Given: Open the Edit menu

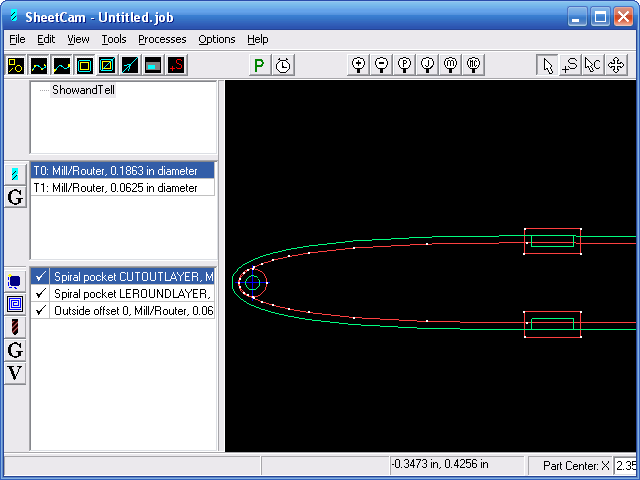Looking at the screenshot, I should coord(46,40).
